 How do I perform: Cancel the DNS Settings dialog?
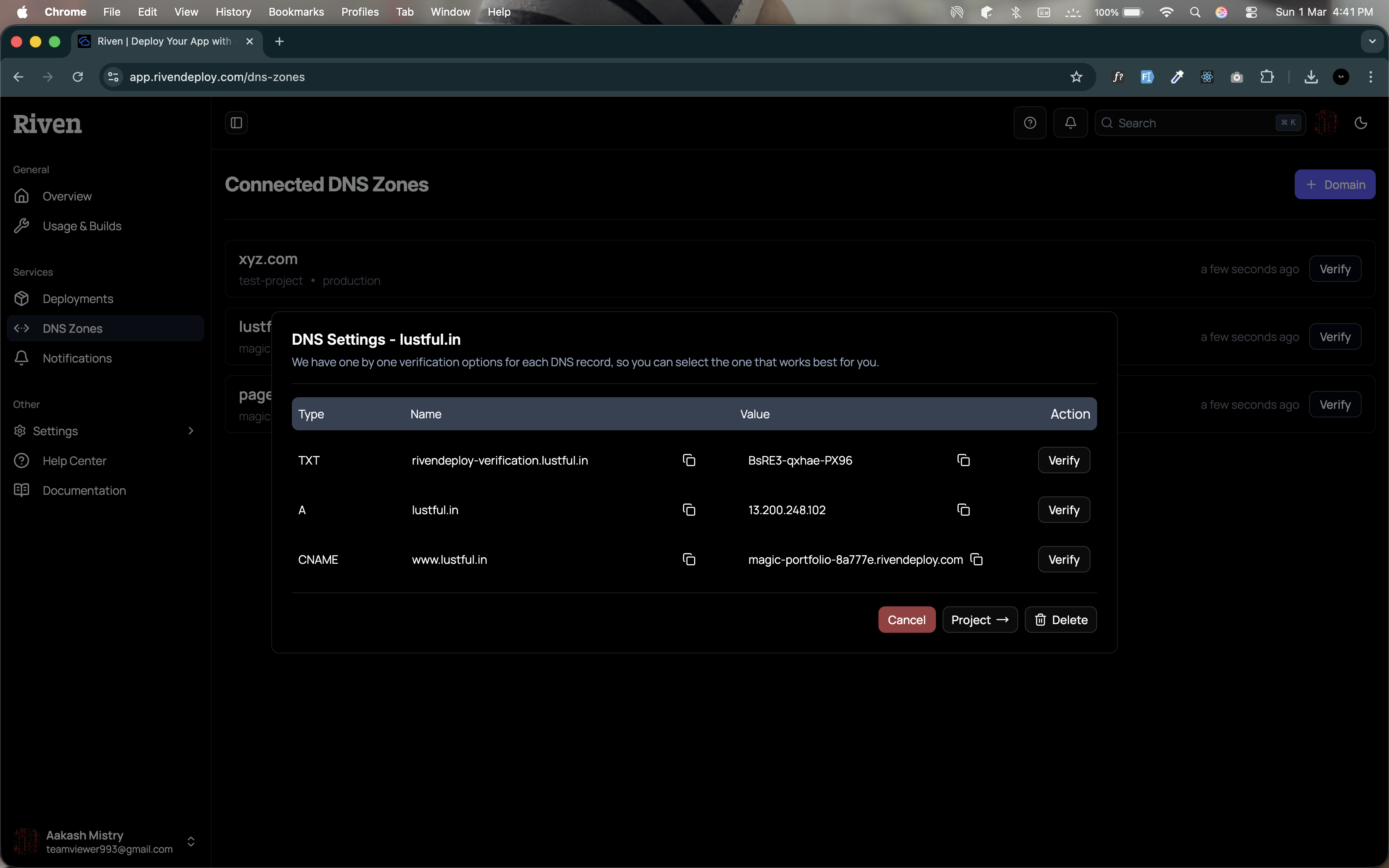click(906, 620)
